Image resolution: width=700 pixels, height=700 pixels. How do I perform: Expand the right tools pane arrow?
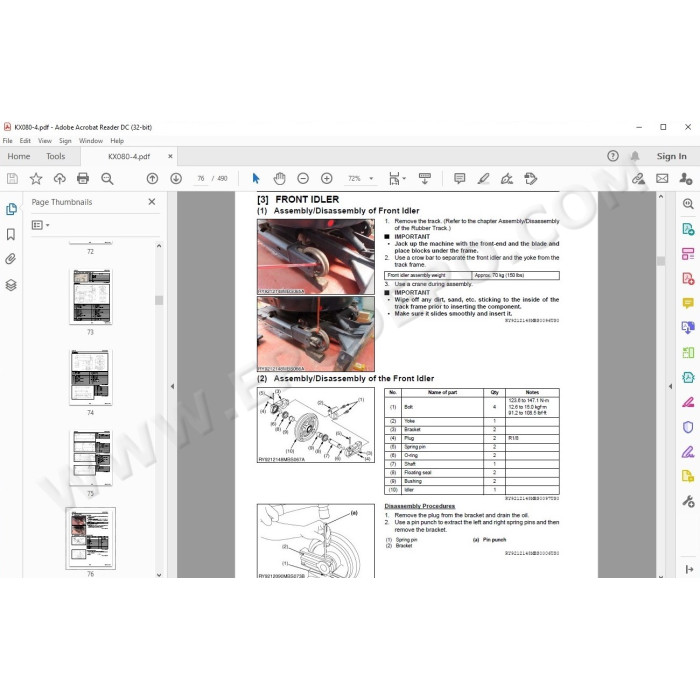point(689,569)
